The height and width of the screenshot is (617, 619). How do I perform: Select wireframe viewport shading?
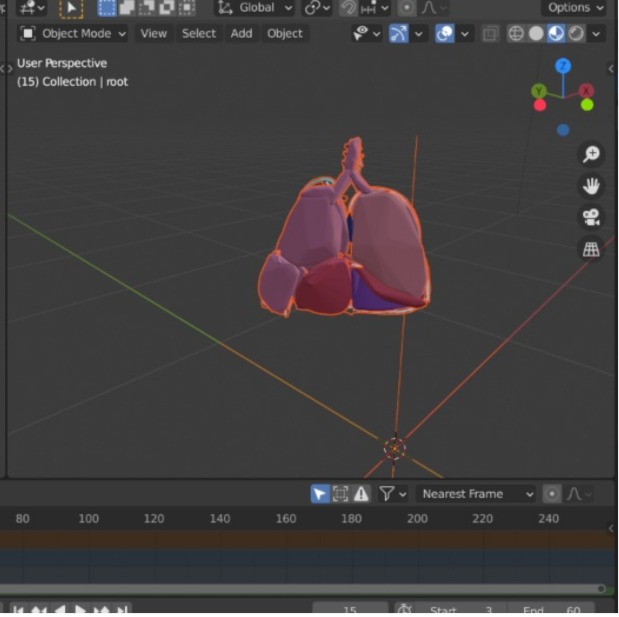(516, 34)
